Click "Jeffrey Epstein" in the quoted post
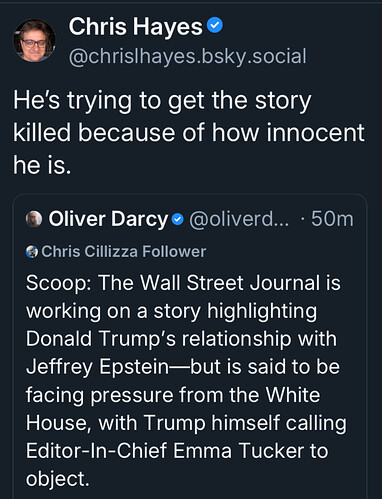This screenshot has height=499, width=382. 98,367
